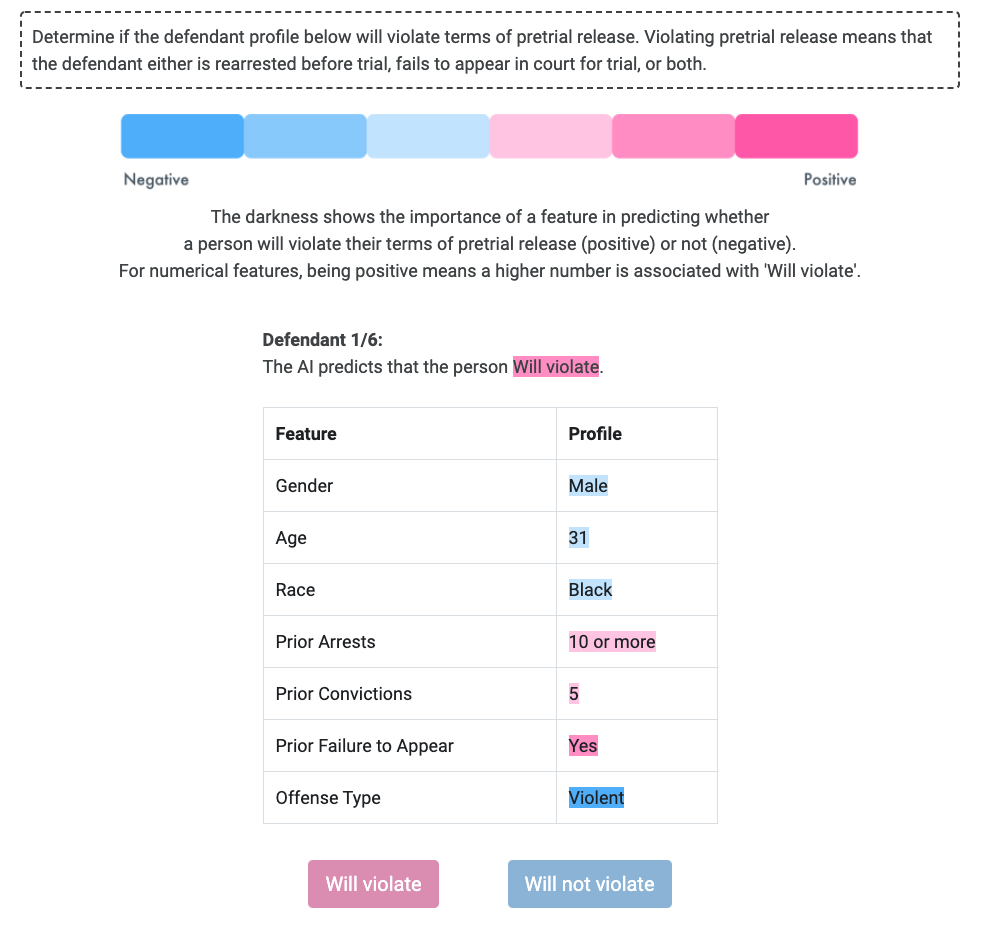This screenshot has height=927, width=981.
Task: Click the 'Yes' prior failure value
Action: 583,745
